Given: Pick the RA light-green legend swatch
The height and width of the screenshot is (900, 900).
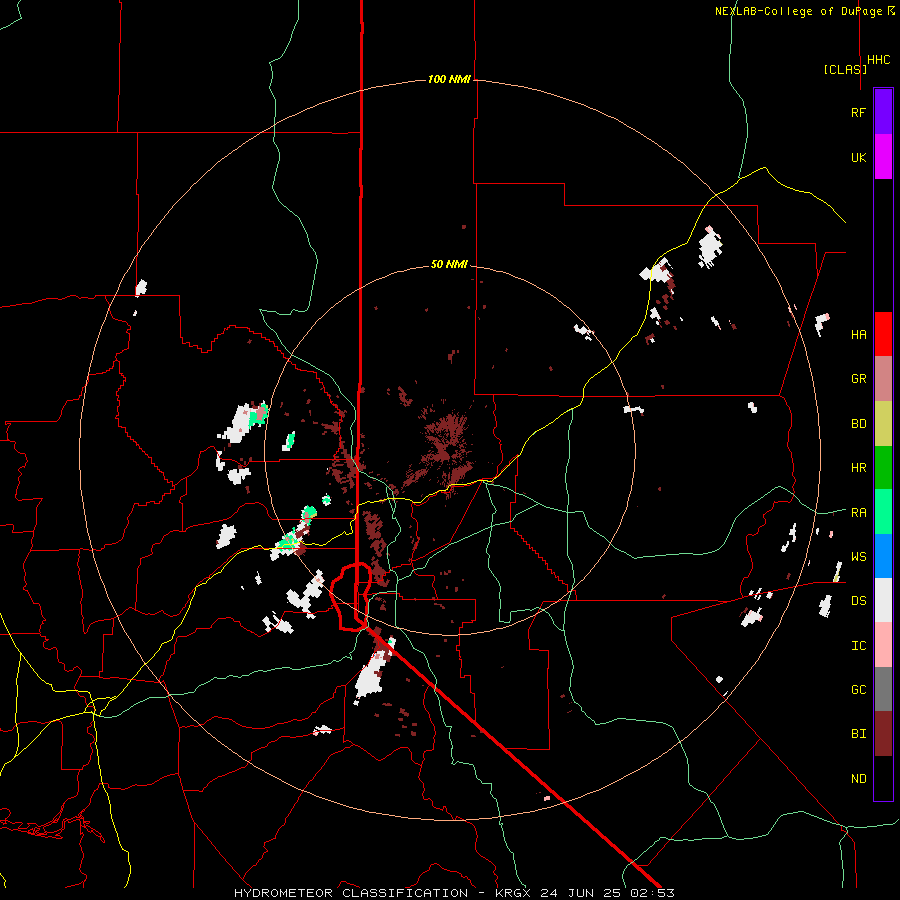Looking at the screenshot, I should point(883,512).
